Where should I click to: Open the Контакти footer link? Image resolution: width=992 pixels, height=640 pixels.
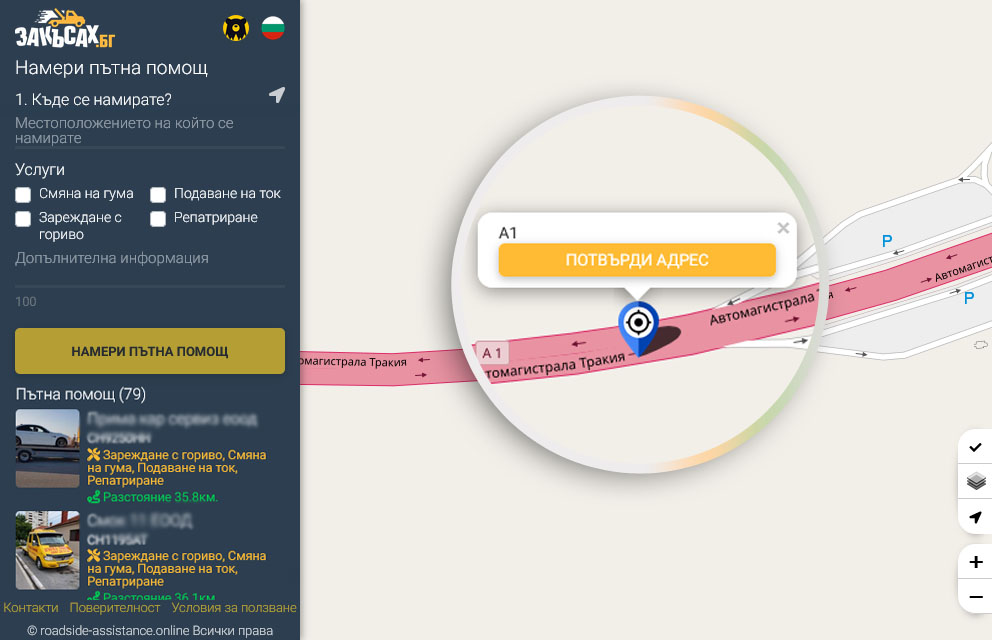[31, 608]
